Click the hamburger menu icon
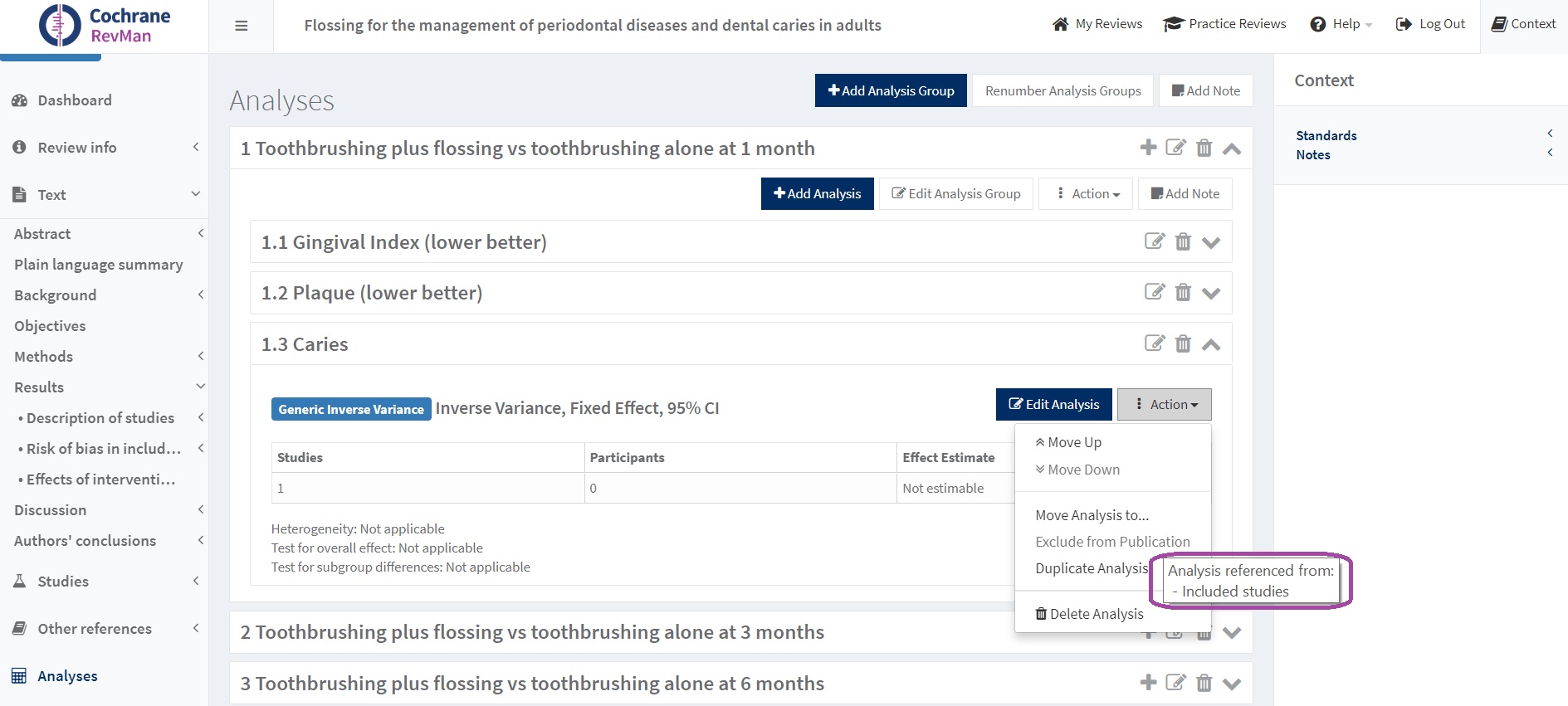Image resolution: width=1568 pixels, height=706 pixels. 242,26
